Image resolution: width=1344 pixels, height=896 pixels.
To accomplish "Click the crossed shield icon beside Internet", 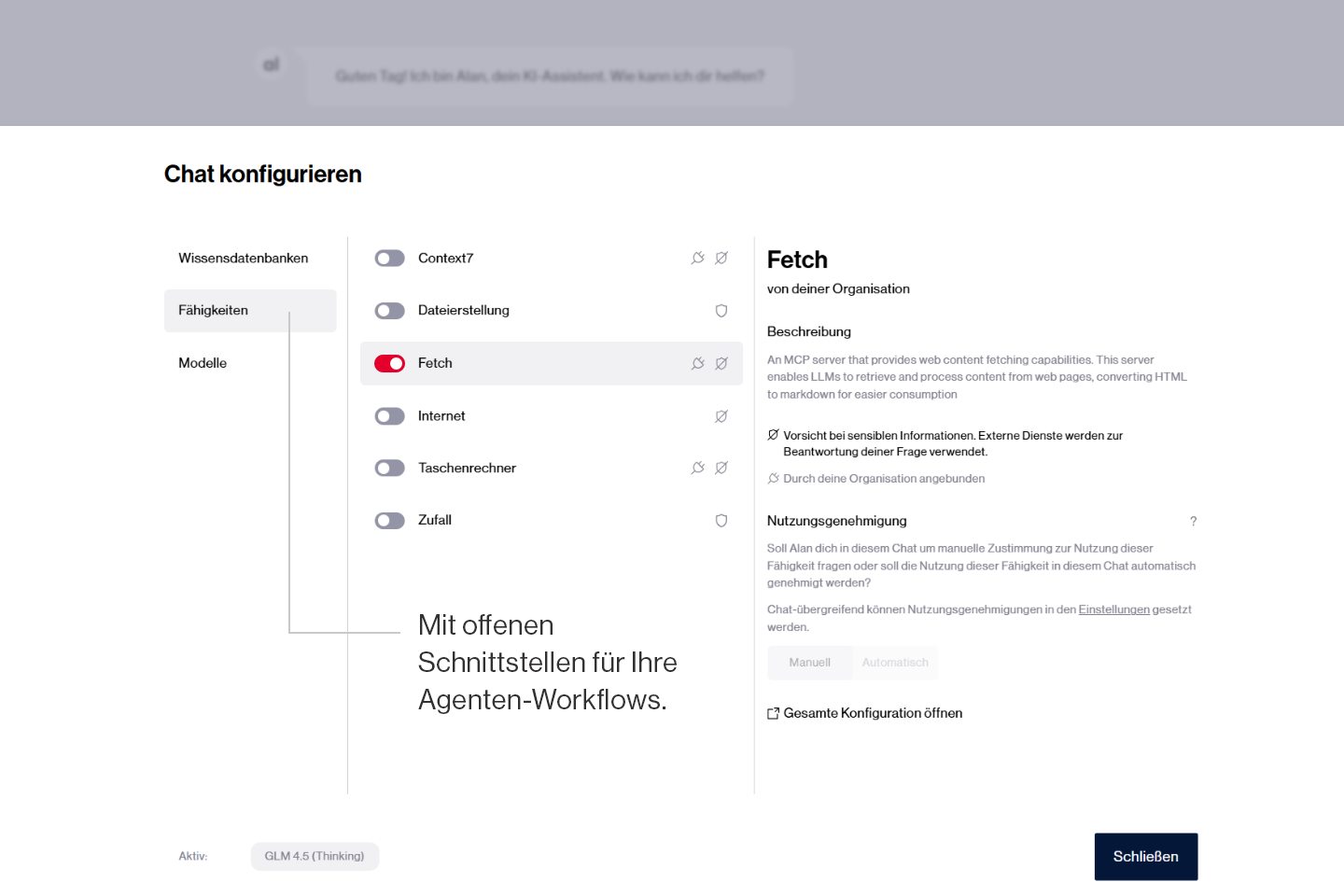I will 721,416.
